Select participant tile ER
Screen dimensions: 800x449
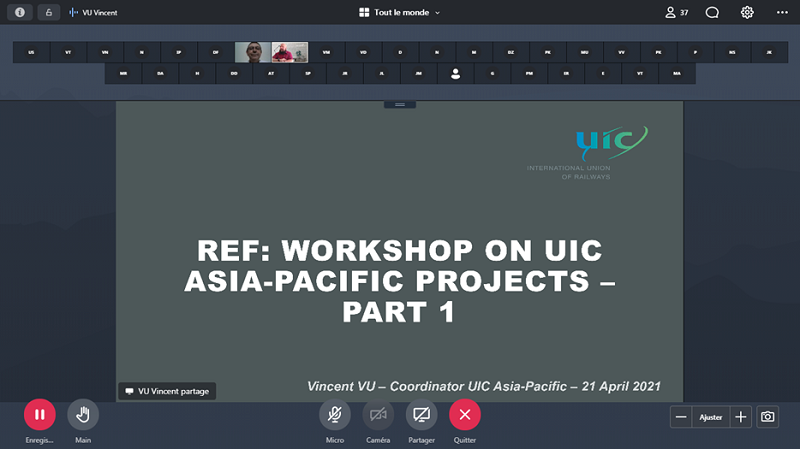click(x=566, y=74)
